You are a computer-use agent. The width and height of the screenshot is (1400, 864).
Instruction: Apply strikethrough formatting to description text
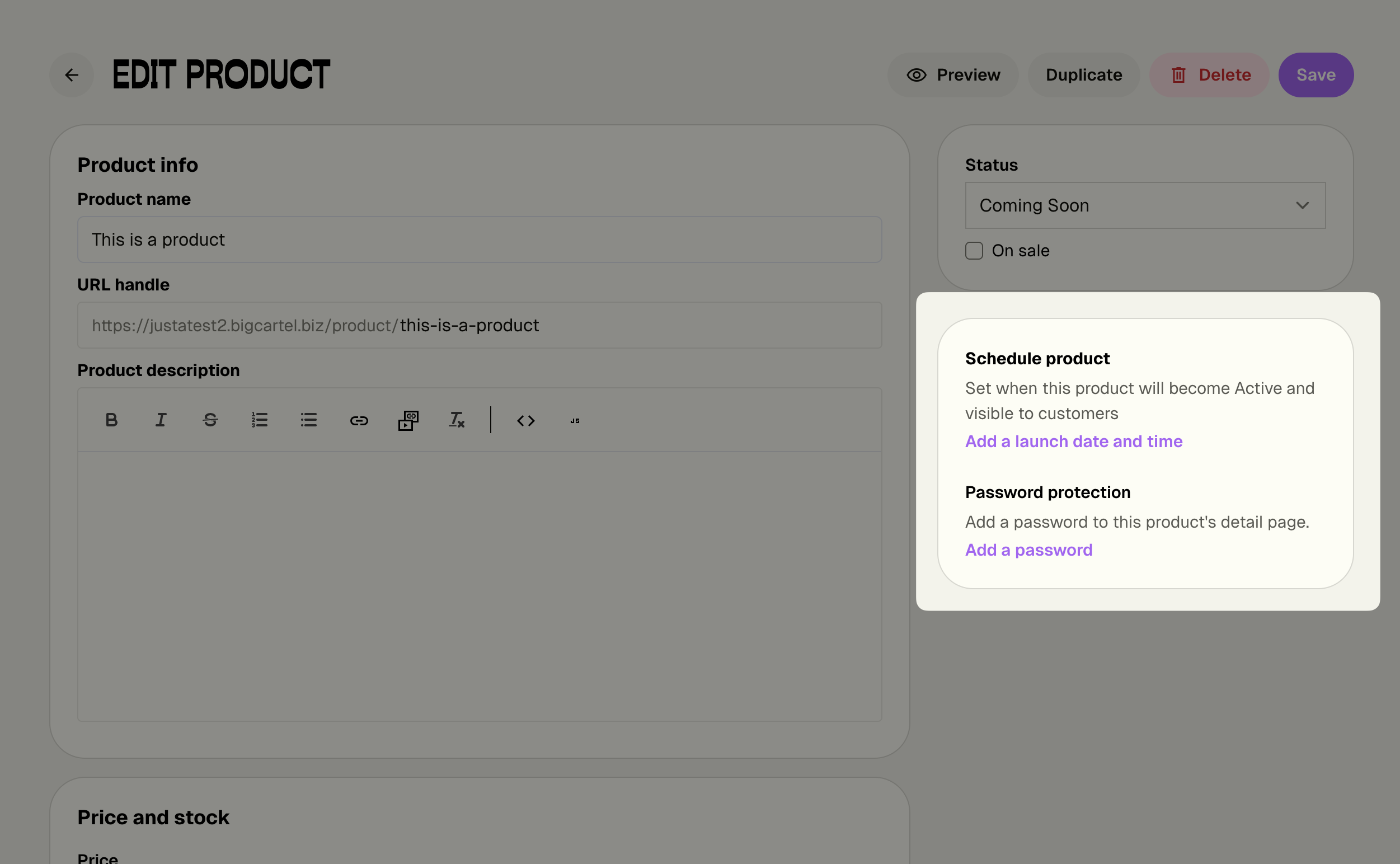point(210,420)
